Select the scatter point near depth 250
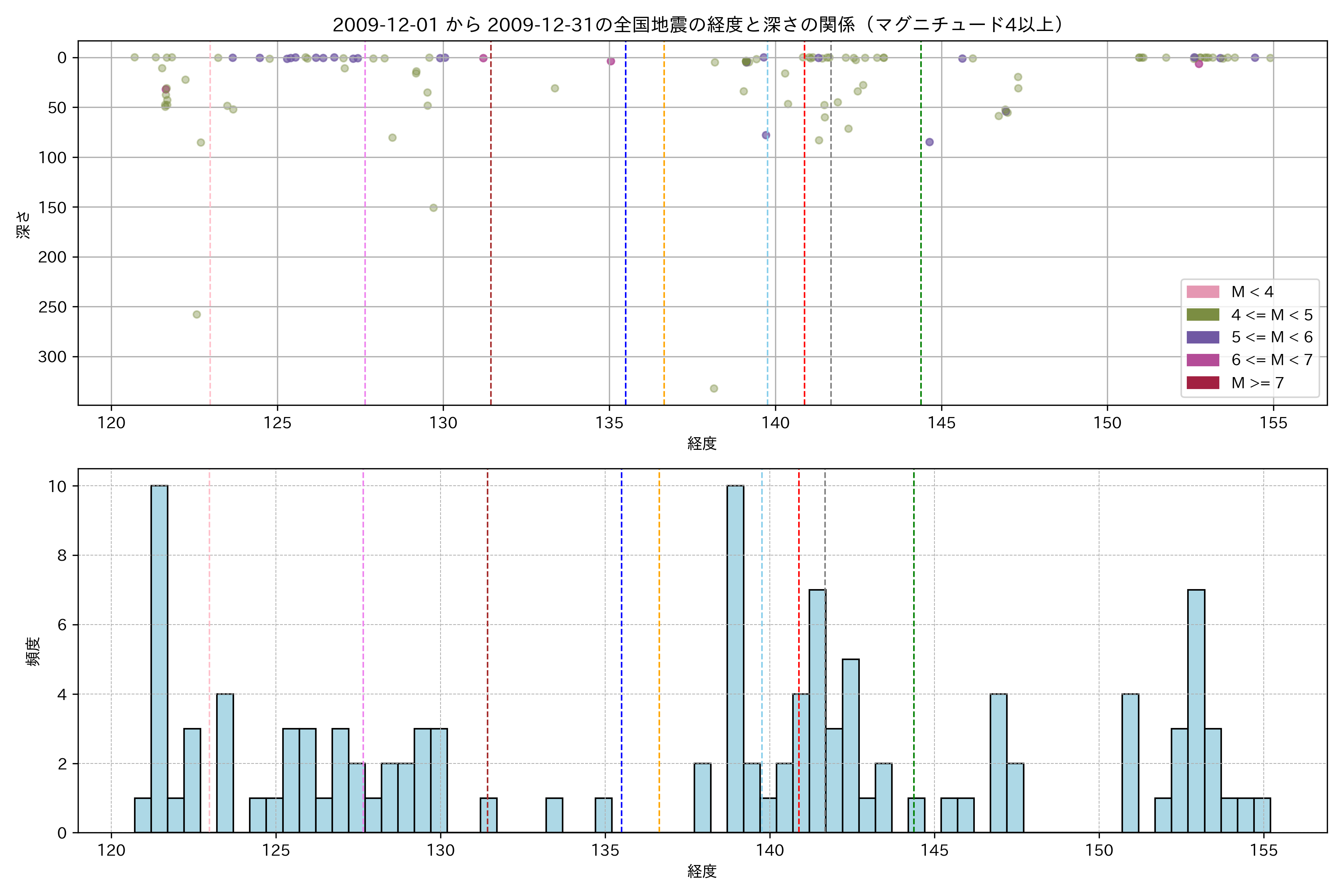1344x896 pixels. click(197, 314)
